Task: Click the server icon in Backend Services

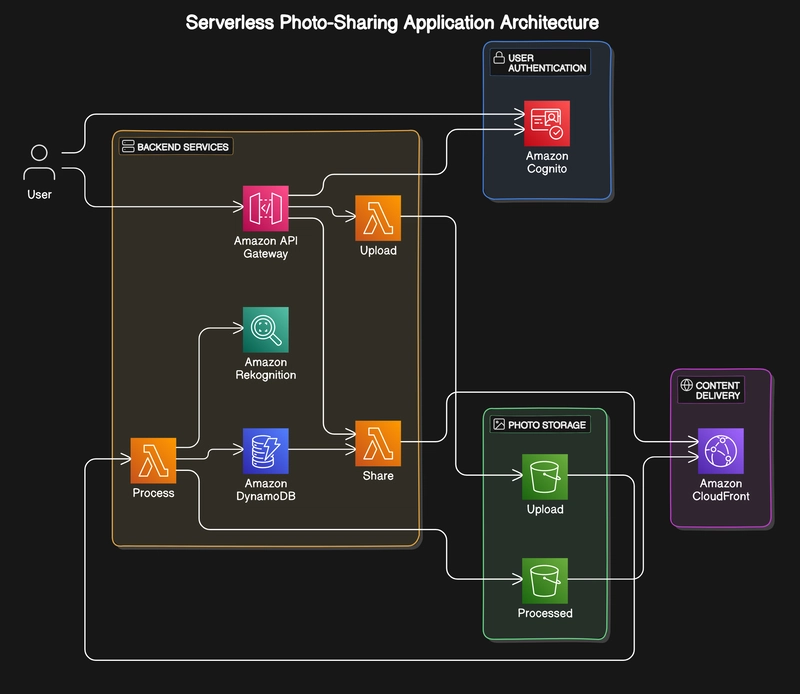Action: click(128, 146)
